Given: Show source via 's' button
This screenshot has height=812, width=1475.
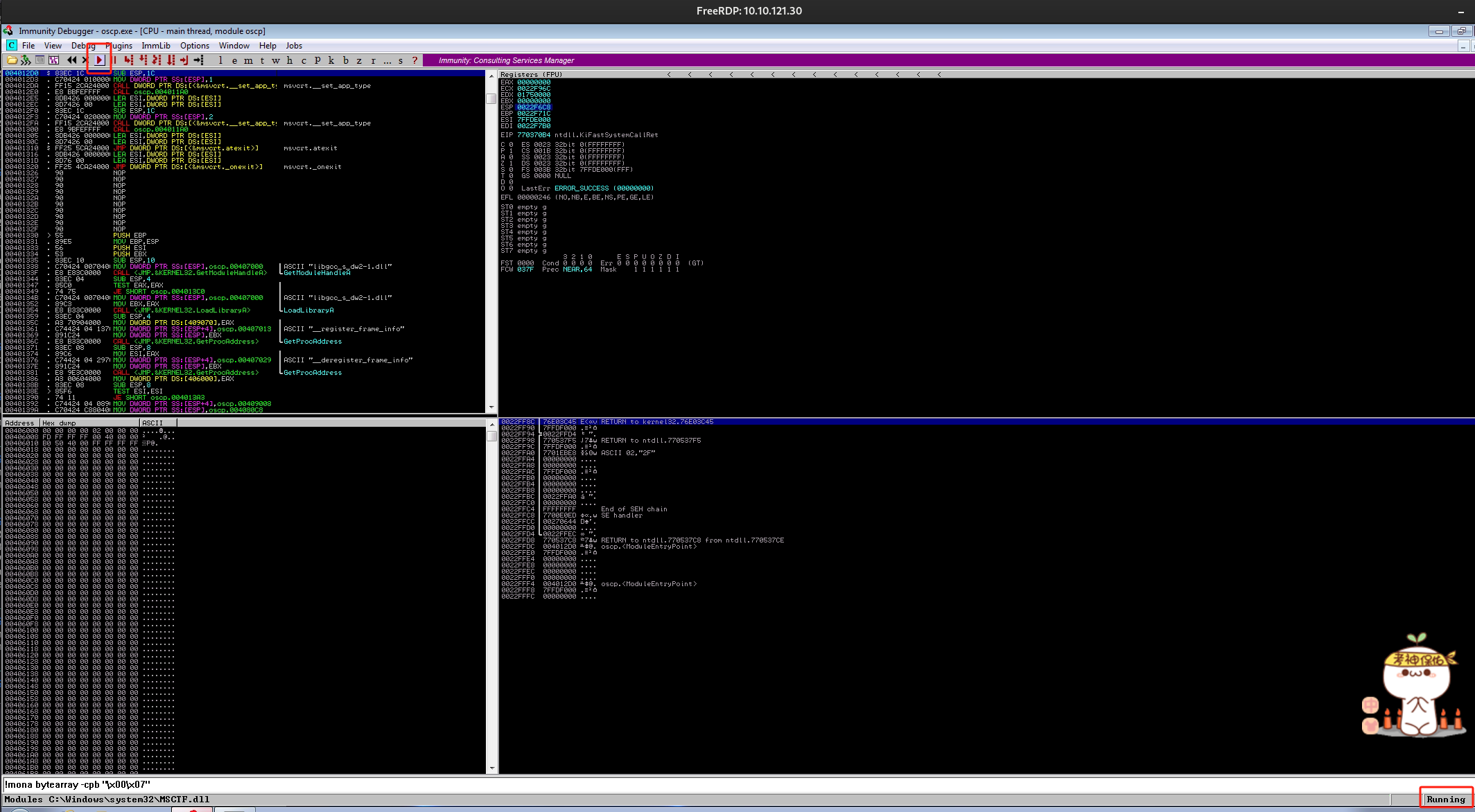Looking at the screenshot, I should (x=401, y=60).
